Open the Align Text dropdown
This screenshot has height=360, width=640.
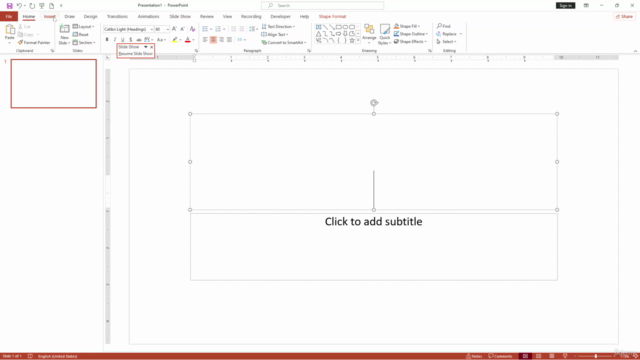click(275, 34)
